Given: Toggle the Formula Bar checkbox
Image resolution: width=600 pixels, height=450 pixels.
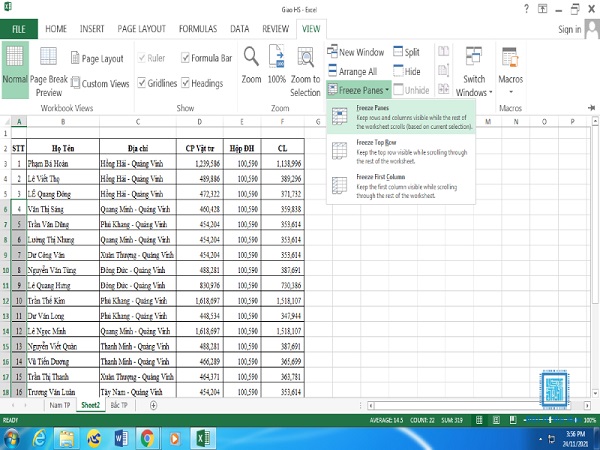Looking at the screenshot, I should pyautogui.click(x=185, y=58).
